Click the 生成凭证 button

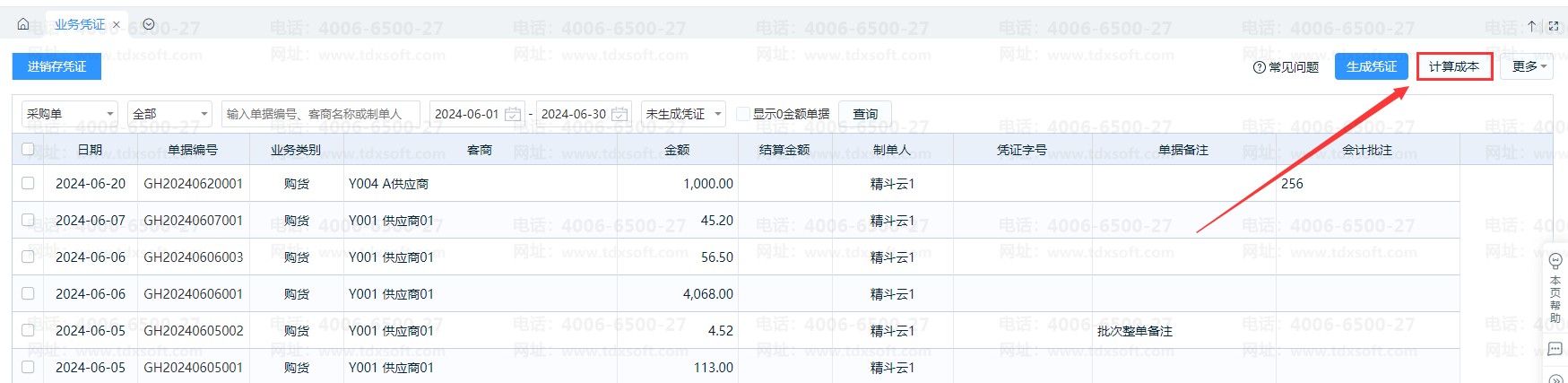tap(1372, 66)
